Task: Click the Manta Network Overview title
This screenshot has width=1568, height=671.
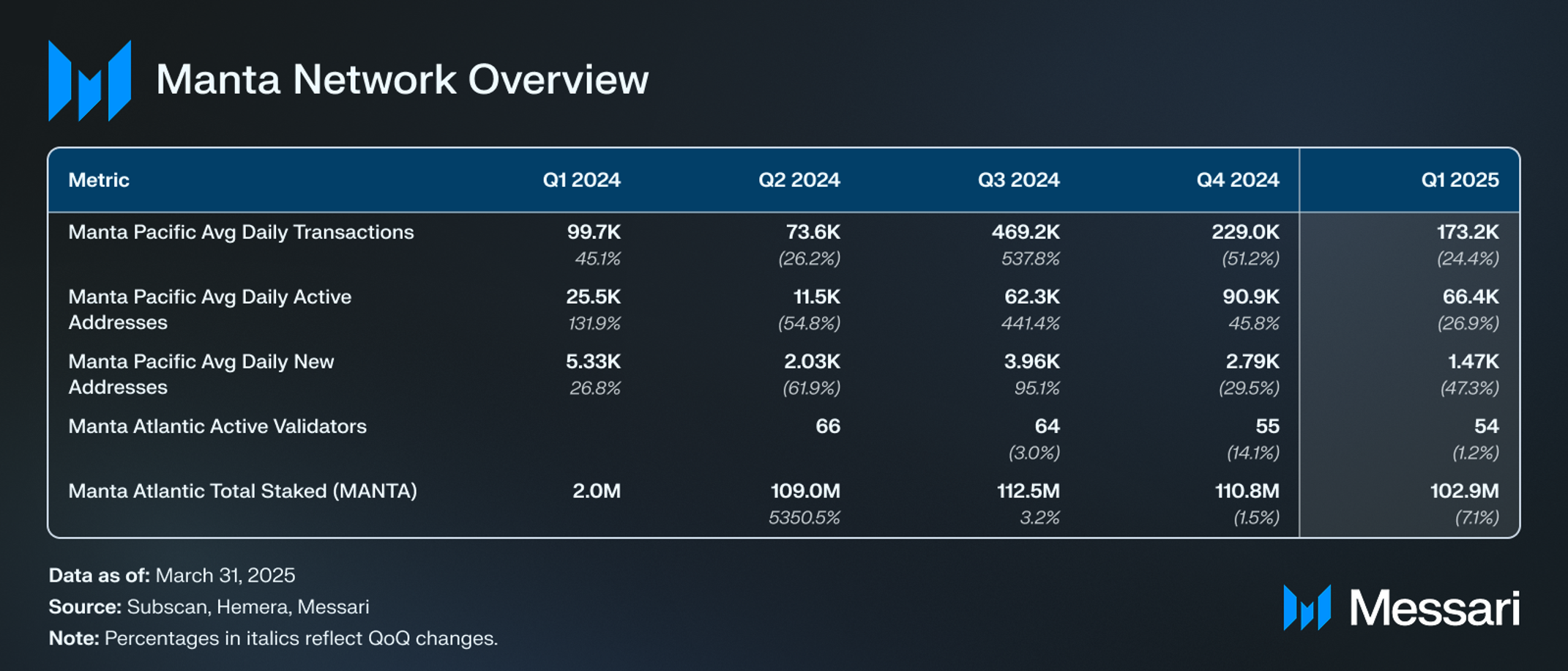Action: tap(402, 79)
